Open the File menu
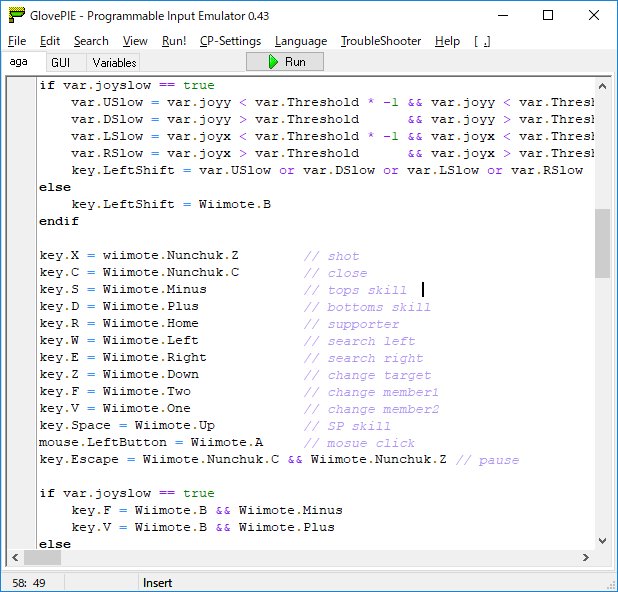Viewport: 618px width, 592px height. coord(17,41)
